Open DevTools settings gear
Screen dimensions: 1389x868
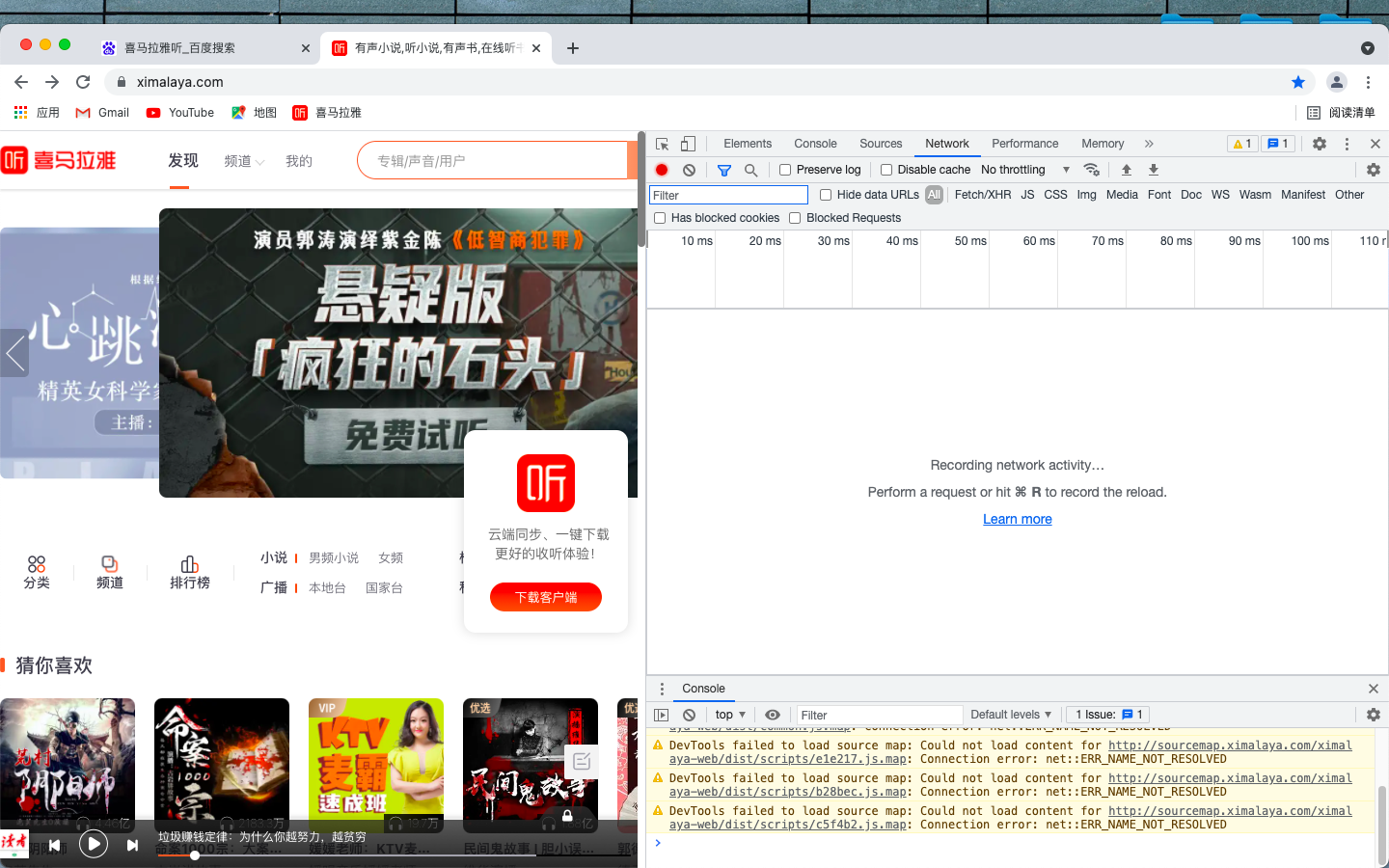click(1320, 144)
